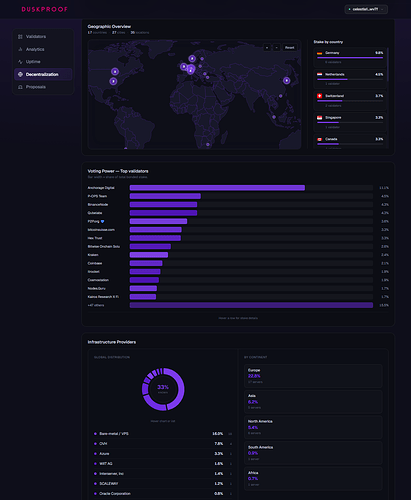Screen dimensions: 411x500
Task: Select the Uptime pulse icon
Action: [20, 62]
